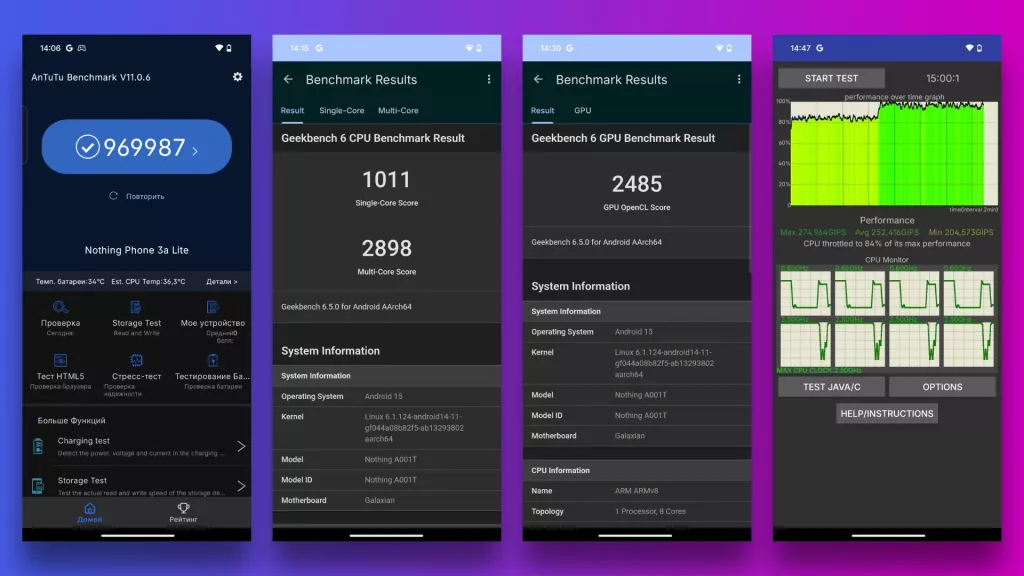
Task: Open the Проверка test icon
Action: pos(60,307)
